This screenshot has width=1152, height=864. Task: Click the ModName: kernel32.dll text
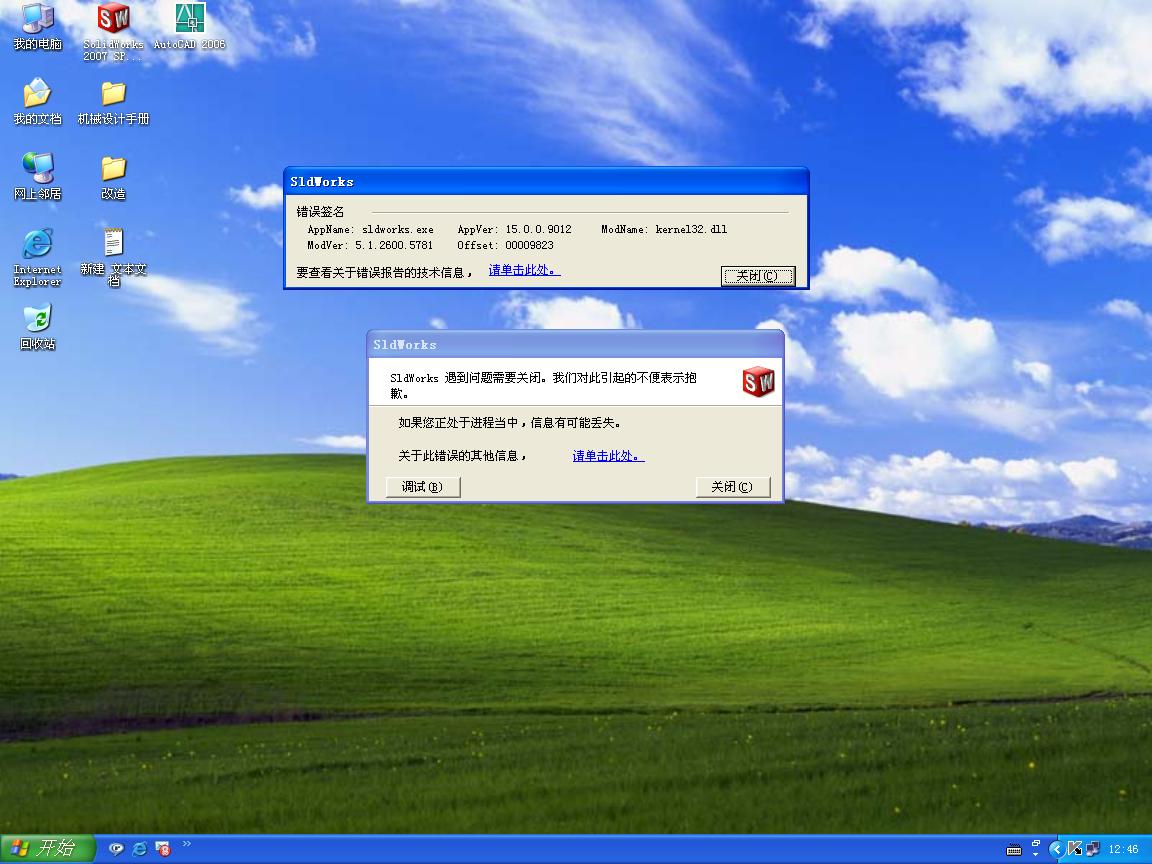[x=664, y=229]
